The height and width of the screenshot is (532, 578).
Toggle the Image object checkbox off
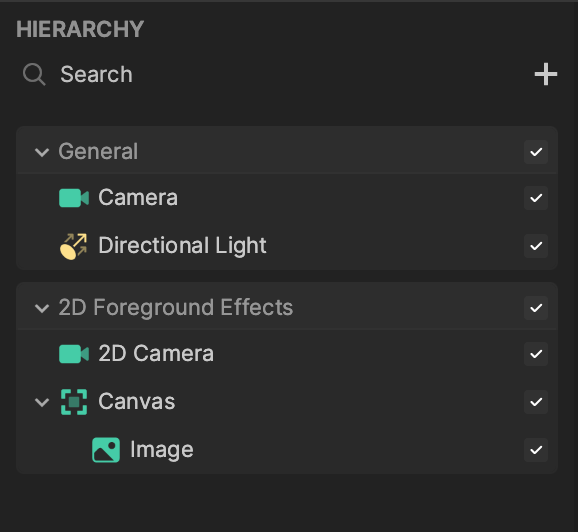[536, 450]
